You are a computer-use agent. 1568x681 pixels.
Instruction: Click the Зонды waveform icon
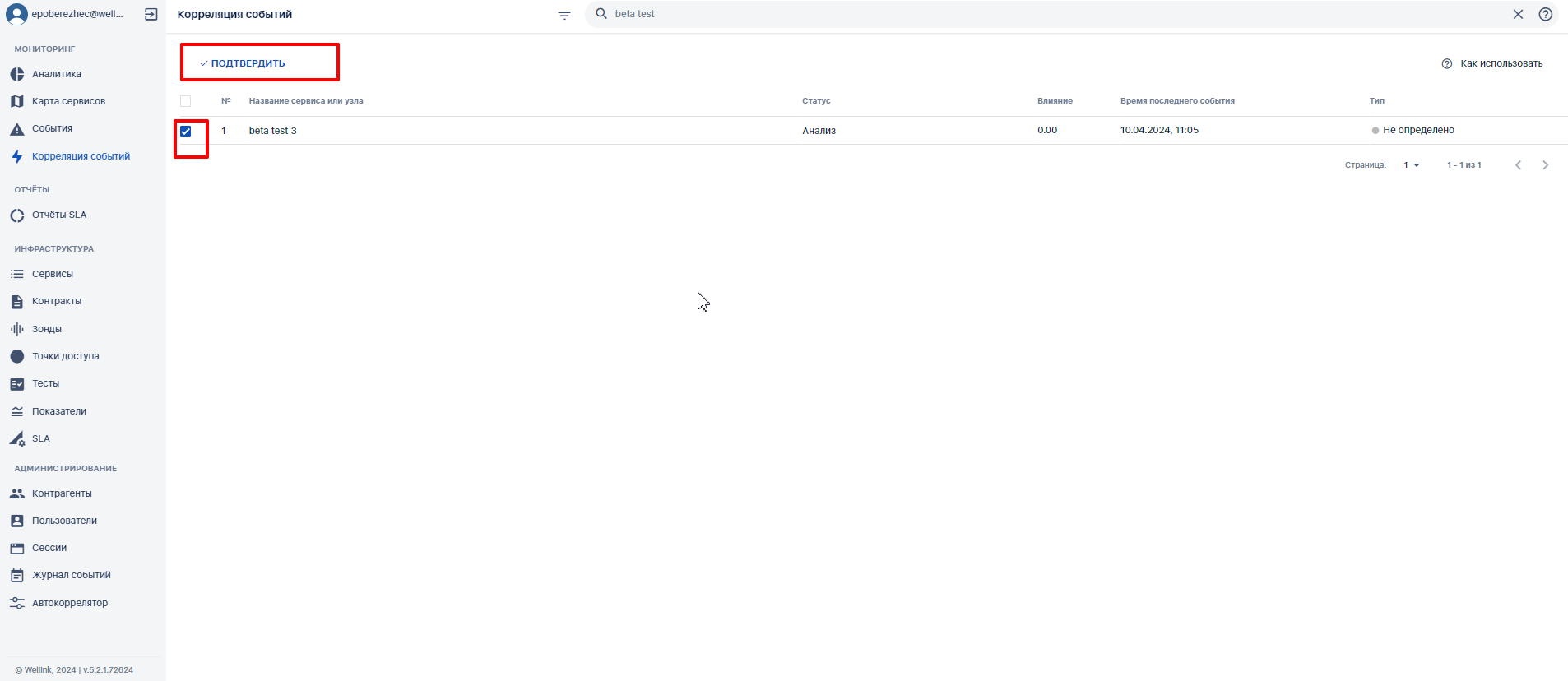pos(17,329)
